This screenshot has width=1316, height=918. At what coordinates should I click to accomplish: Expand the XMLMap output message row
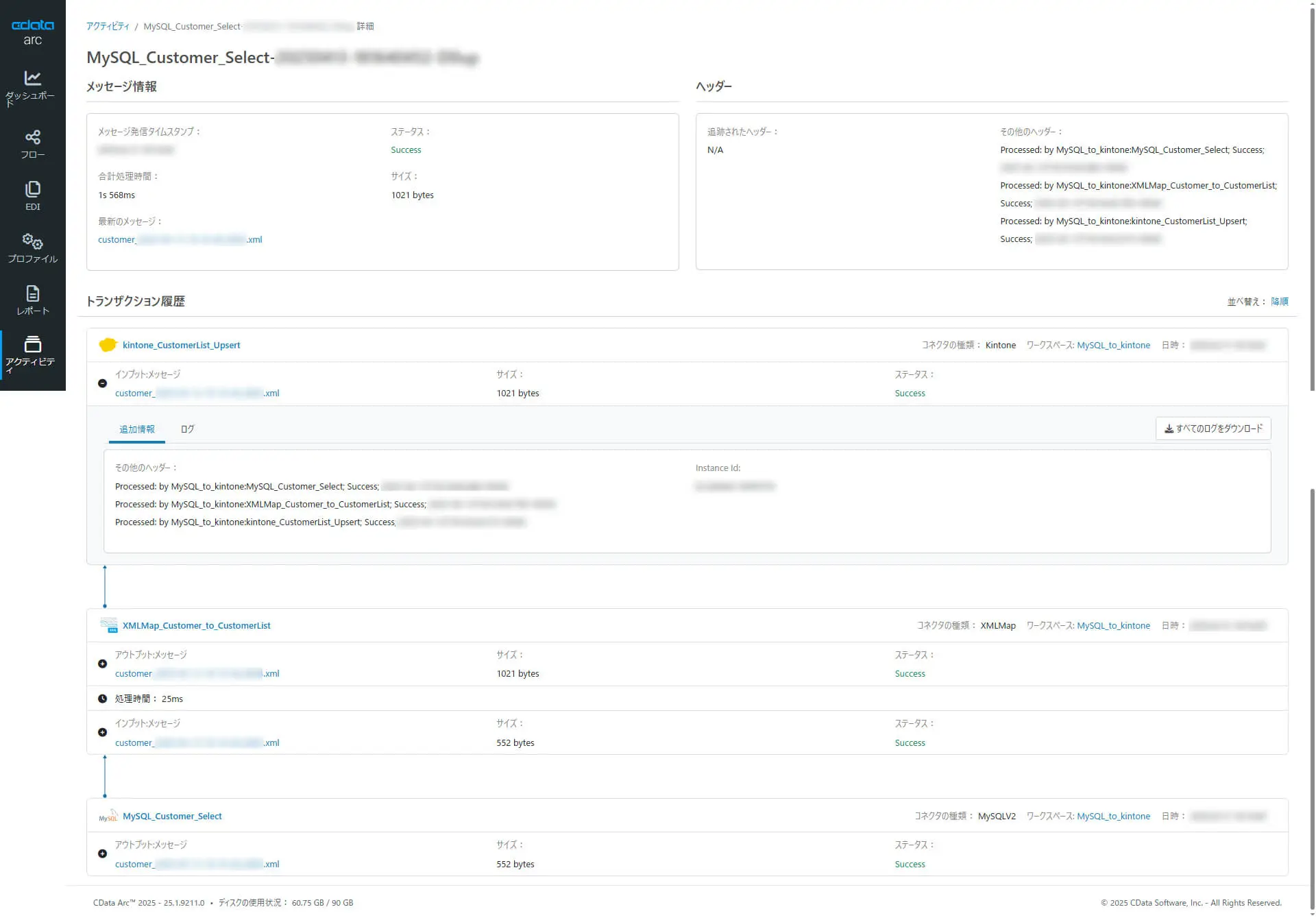point(102,664)
